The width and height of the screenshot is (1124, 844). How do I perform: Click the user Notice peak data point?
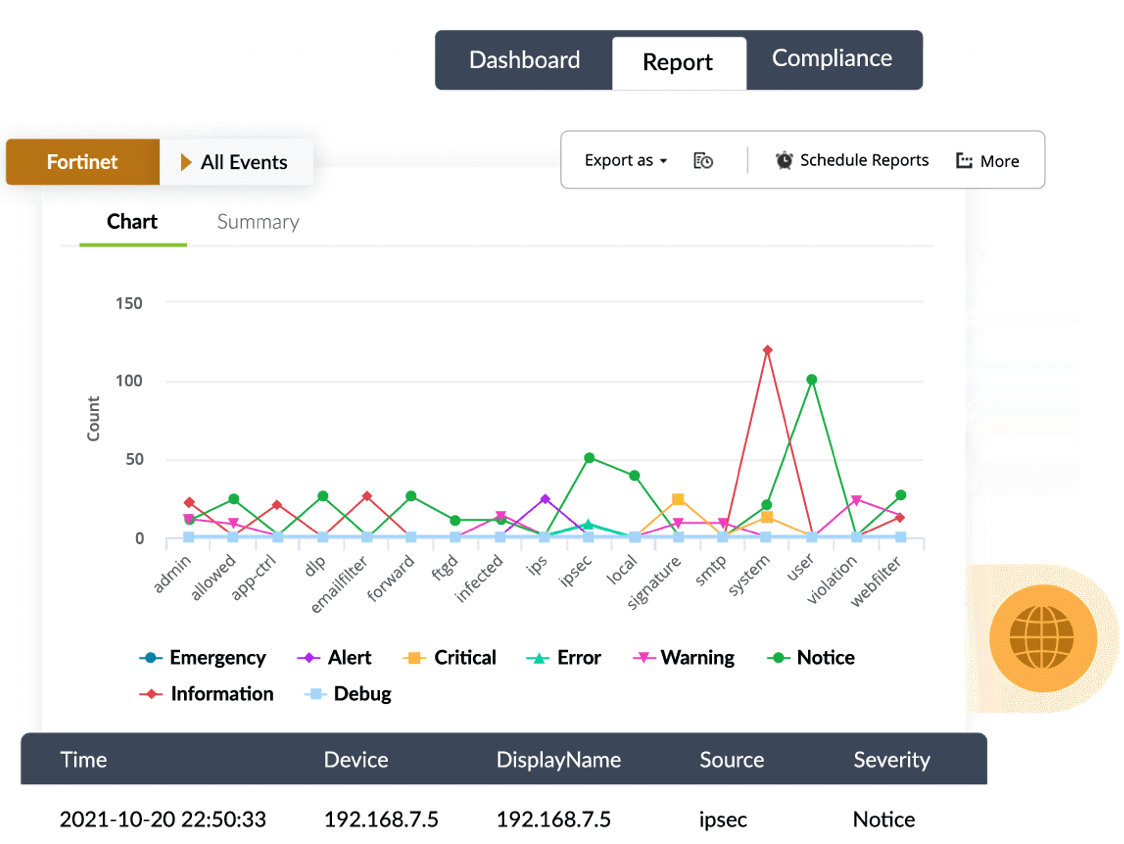click(x=812, y=380)
